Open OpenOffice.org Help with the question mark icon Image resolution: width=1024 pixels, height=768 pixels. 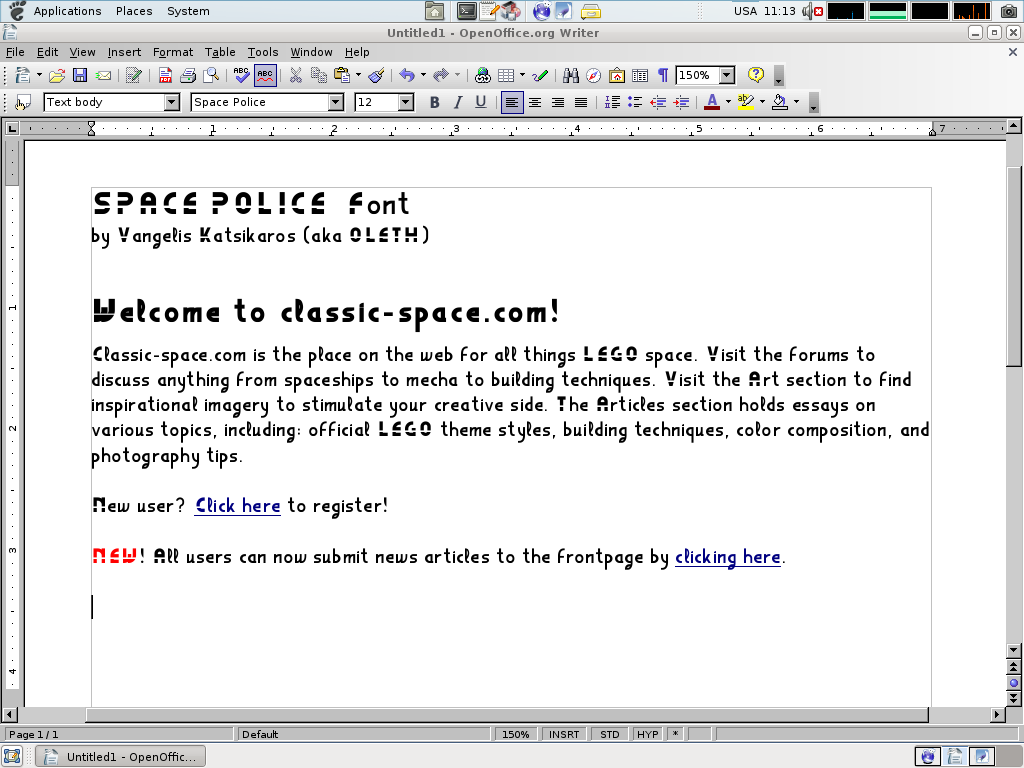[756, 75]
